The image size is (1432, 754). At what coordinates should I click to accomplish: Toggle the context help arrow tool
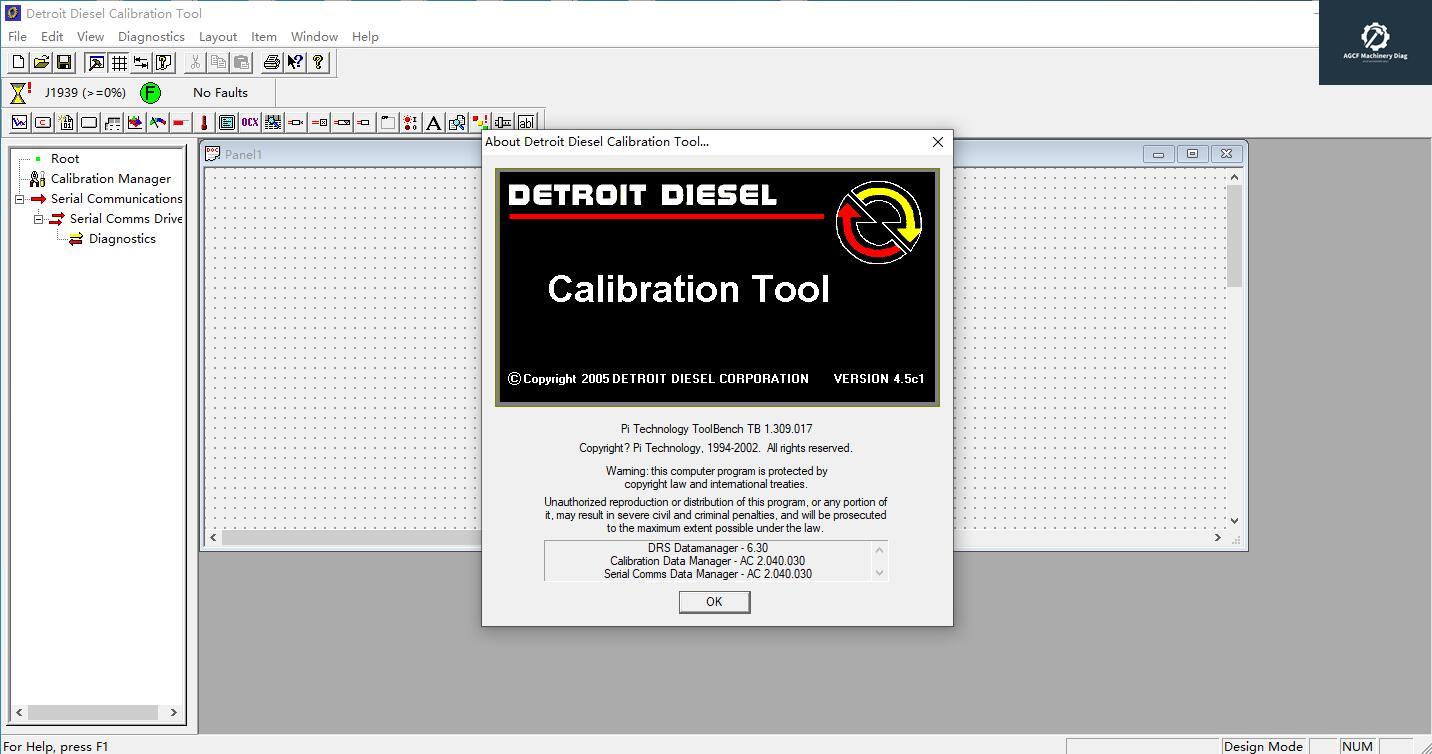click(x=295, y=62)
